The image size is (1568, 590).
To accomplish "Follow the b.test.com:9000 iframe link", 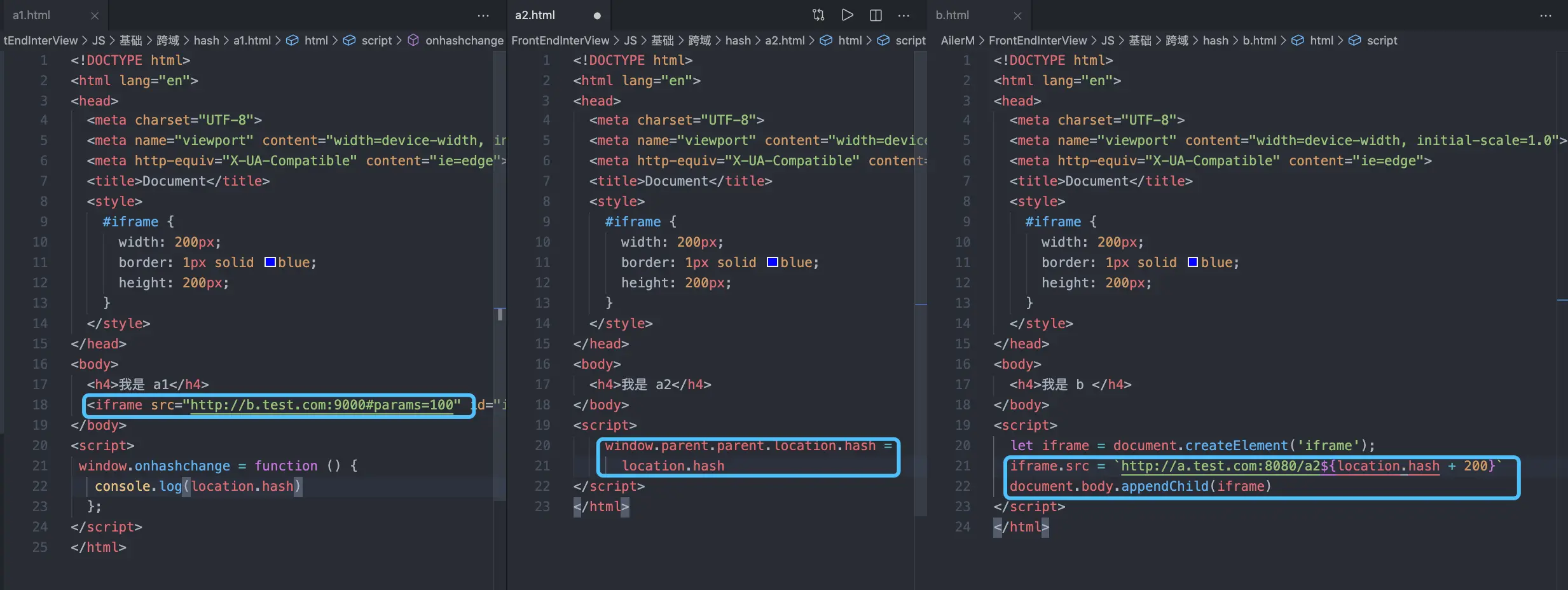I will point(322,405).
